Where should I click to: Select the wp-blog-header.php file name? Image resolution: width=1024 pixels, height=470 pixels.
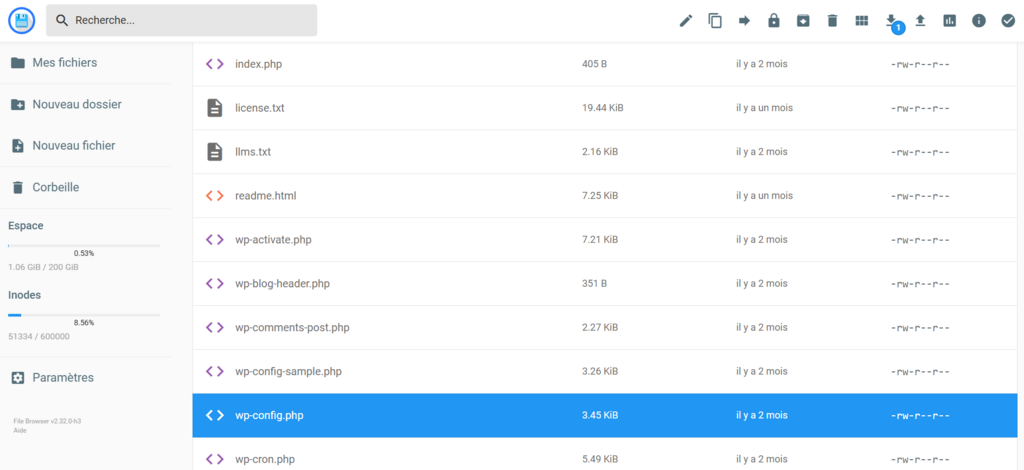pyautogui.click(x=282, y=283)
